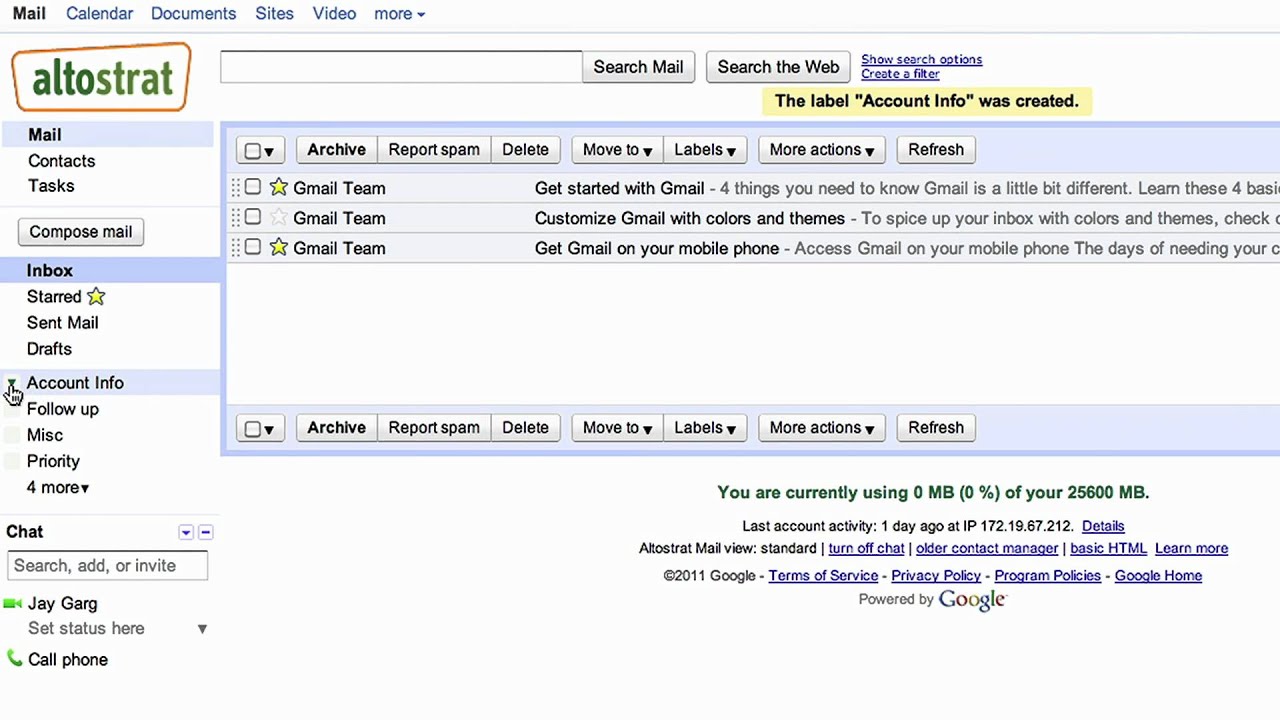Viewport: 1280px width, 720px height.
Task: Unstar the Get Gmail on your mobile phone email
Action: pos(278,247)
